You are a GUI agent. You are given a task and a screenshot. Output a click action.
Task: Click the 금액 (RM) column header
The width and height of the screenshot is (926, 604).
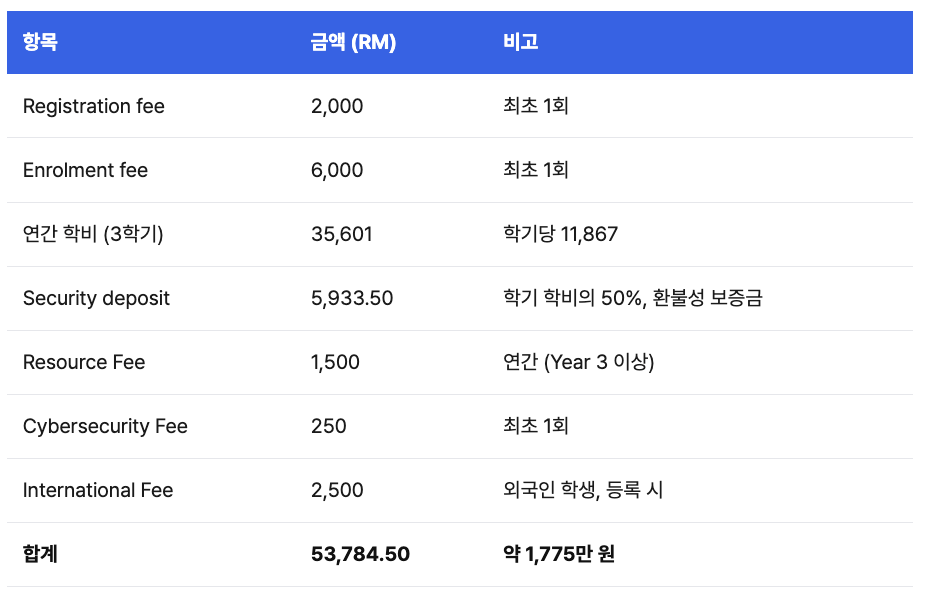[353, 42]
